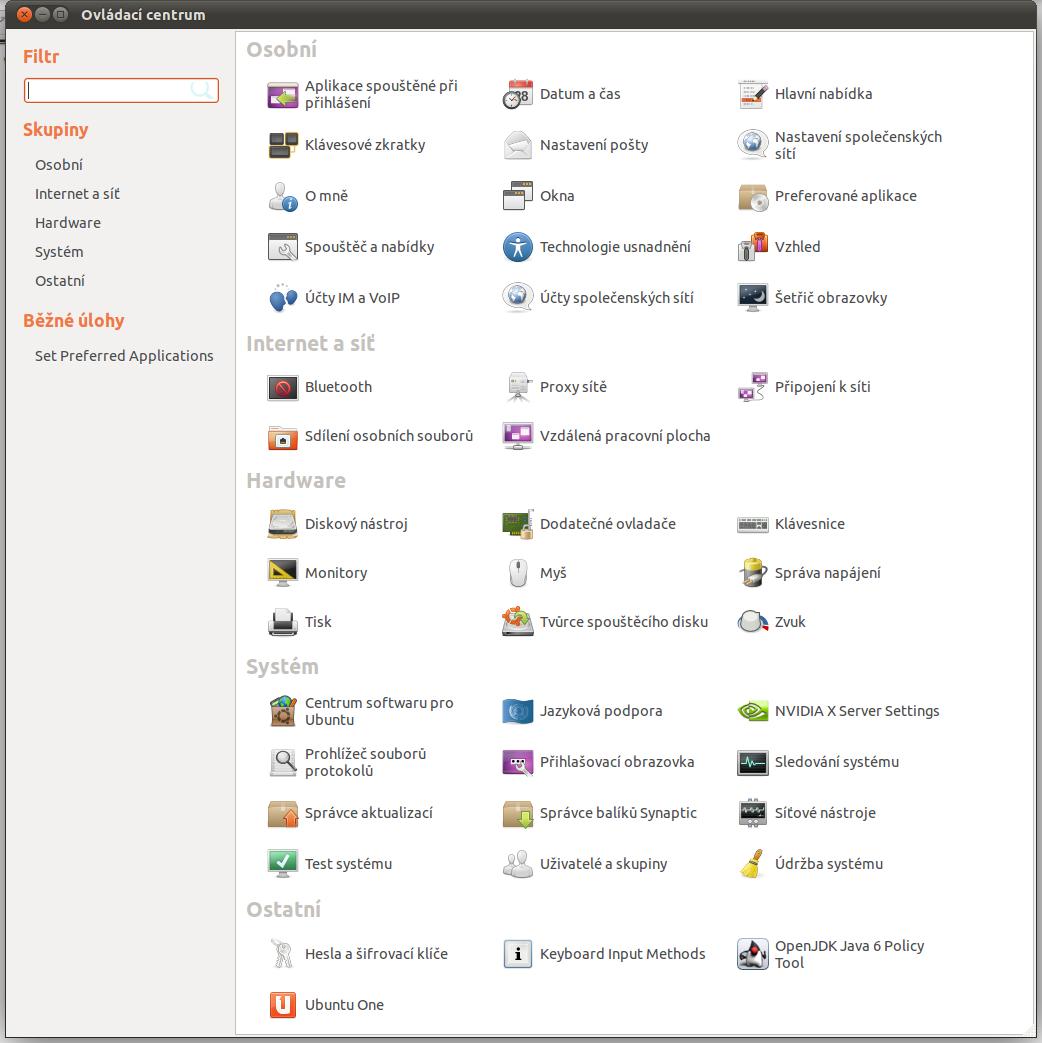Open the Datum a čas calendar icon
Image resolution: width=1042 pixels, height=1043 pixels.
pos(518,94)
